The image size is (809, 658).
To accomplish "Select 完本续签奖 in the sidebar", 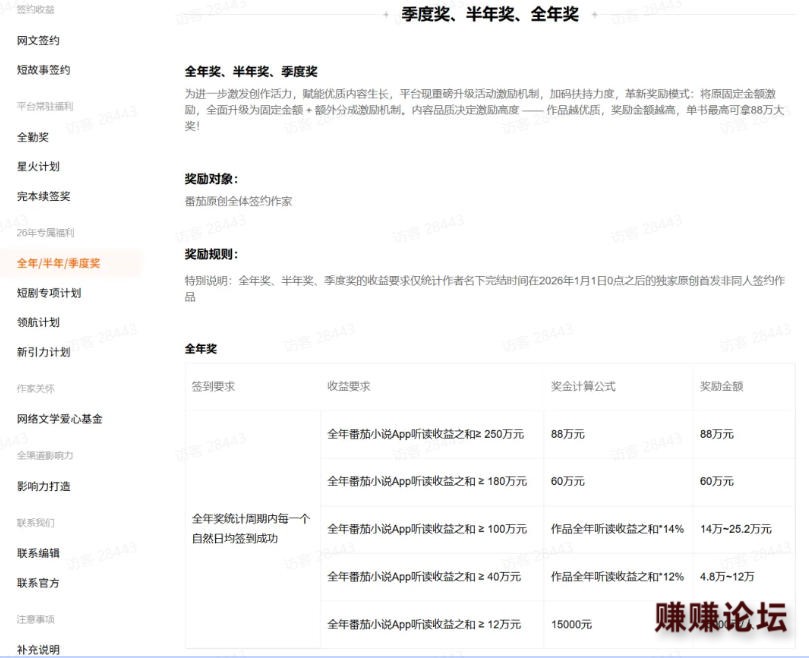I will [43, 196].
